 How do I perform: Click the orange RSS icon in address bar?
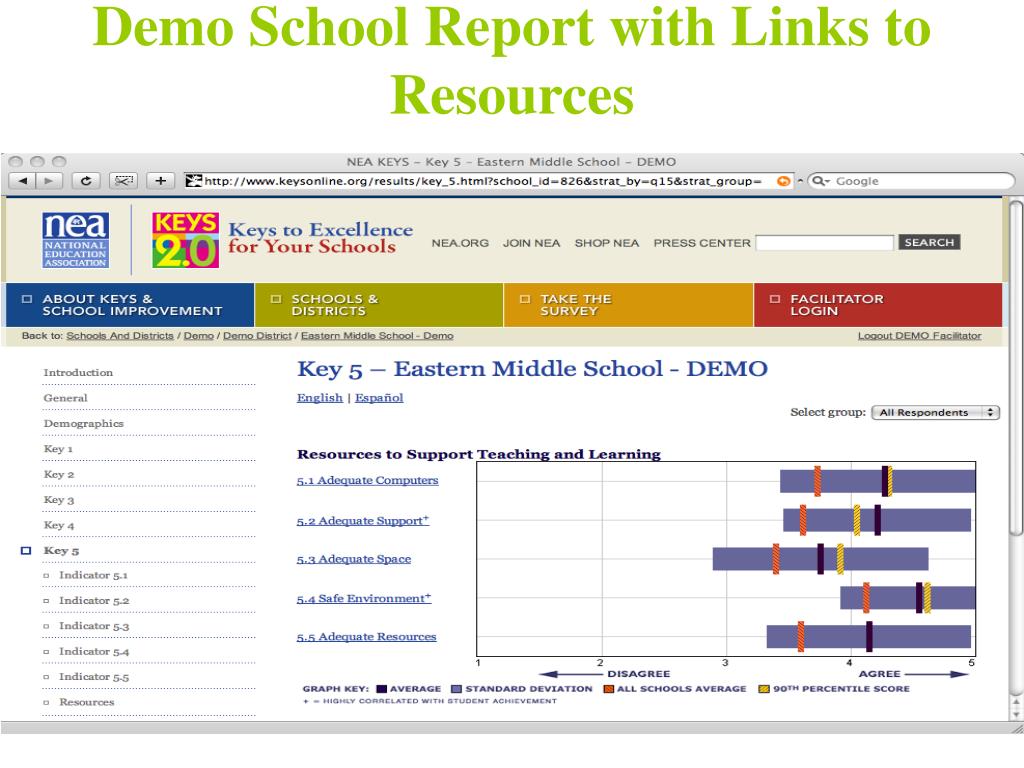click(x=783, y=181)
